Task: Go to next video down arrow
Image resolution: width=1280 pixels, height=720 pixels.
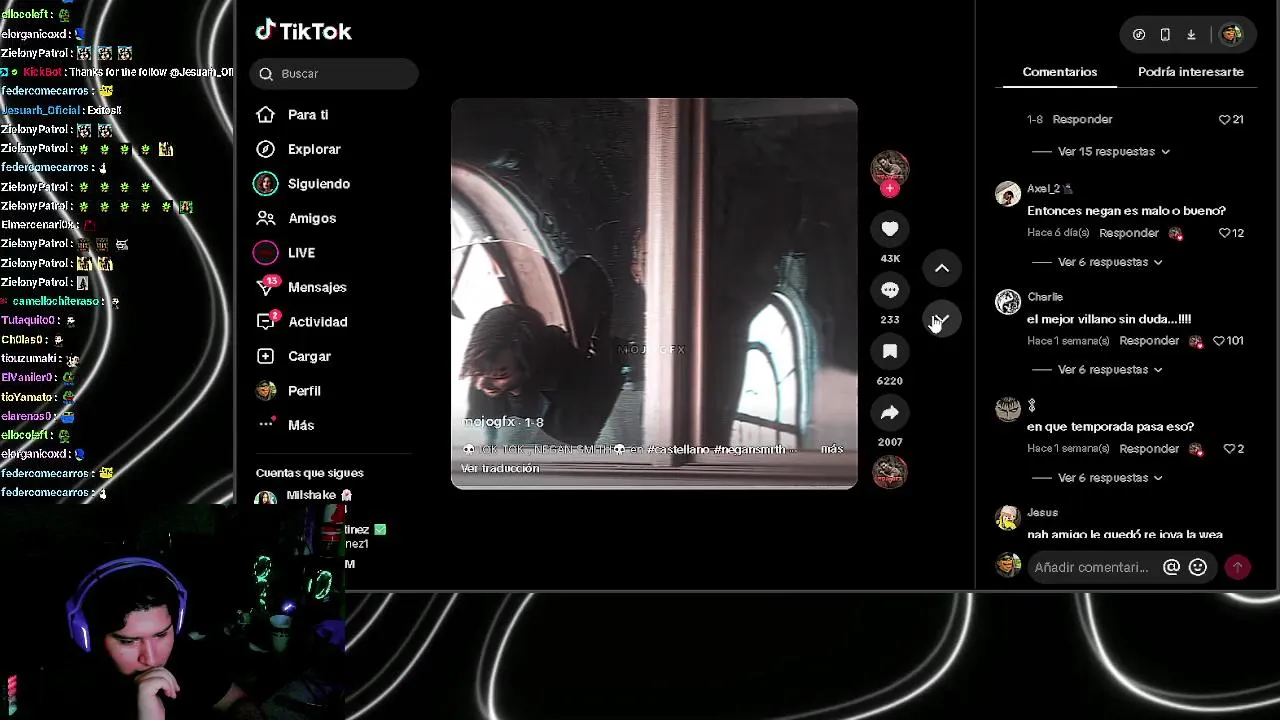Action: (941, 320)
